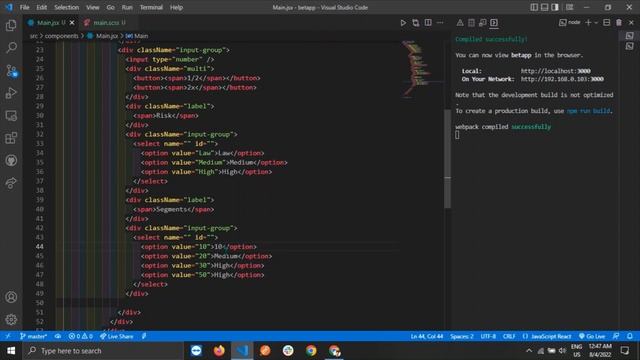
Task: Split the terminal
Action: coord(607,23)
